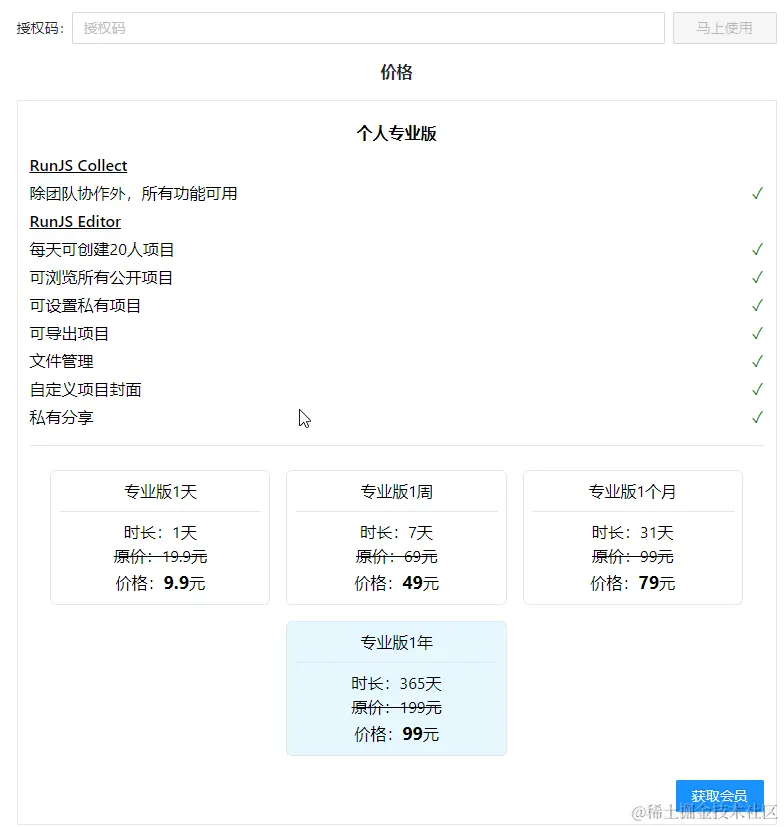This screenshot has width=784, height=827.
Task: Click the 99元 price in 专业版1年
Action: coord(420,734)
